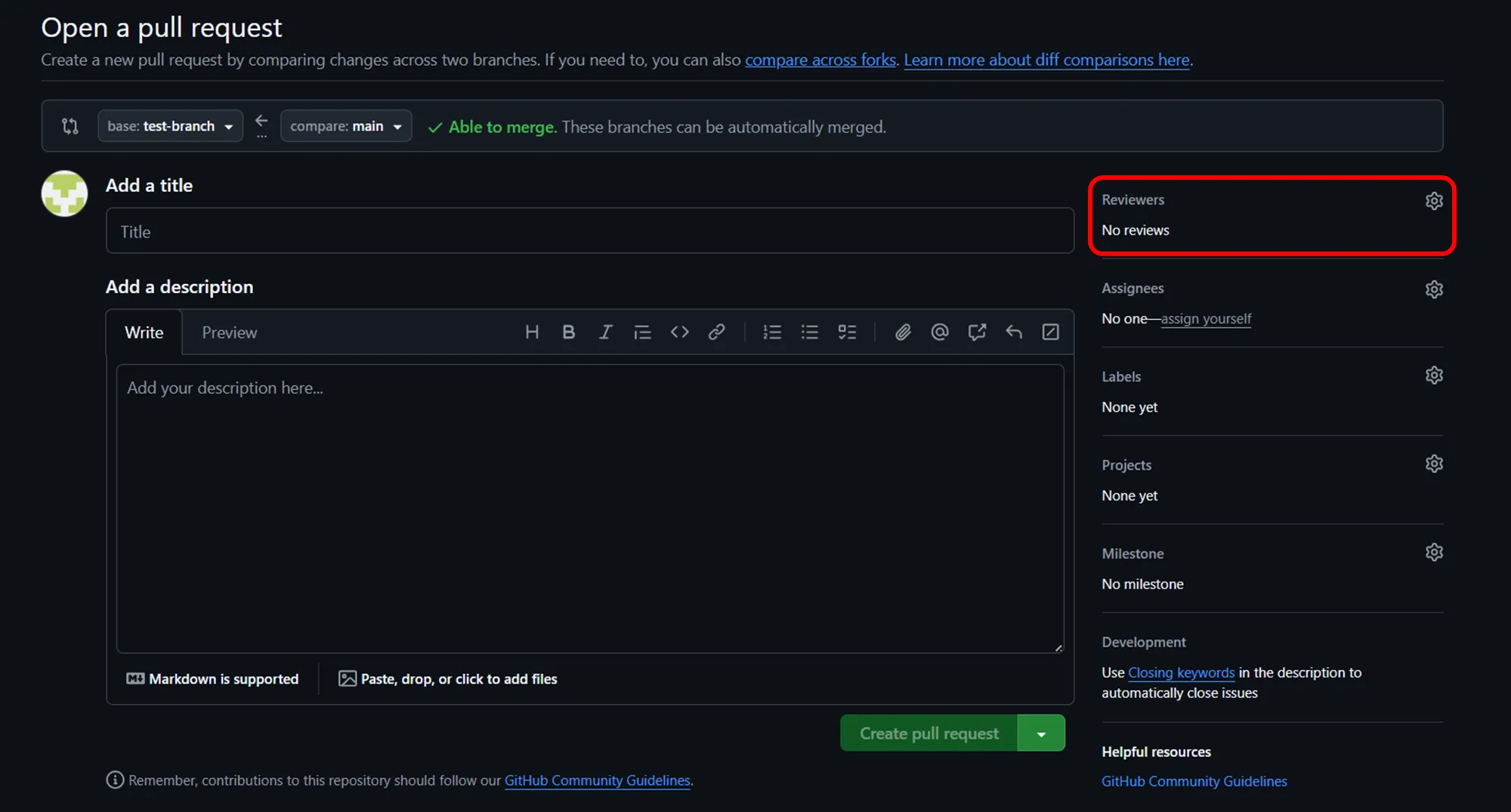Mention a user with the @ icon
Image resolution: width=1511 pixels, height=812 pixels.
tap(939, 332)
